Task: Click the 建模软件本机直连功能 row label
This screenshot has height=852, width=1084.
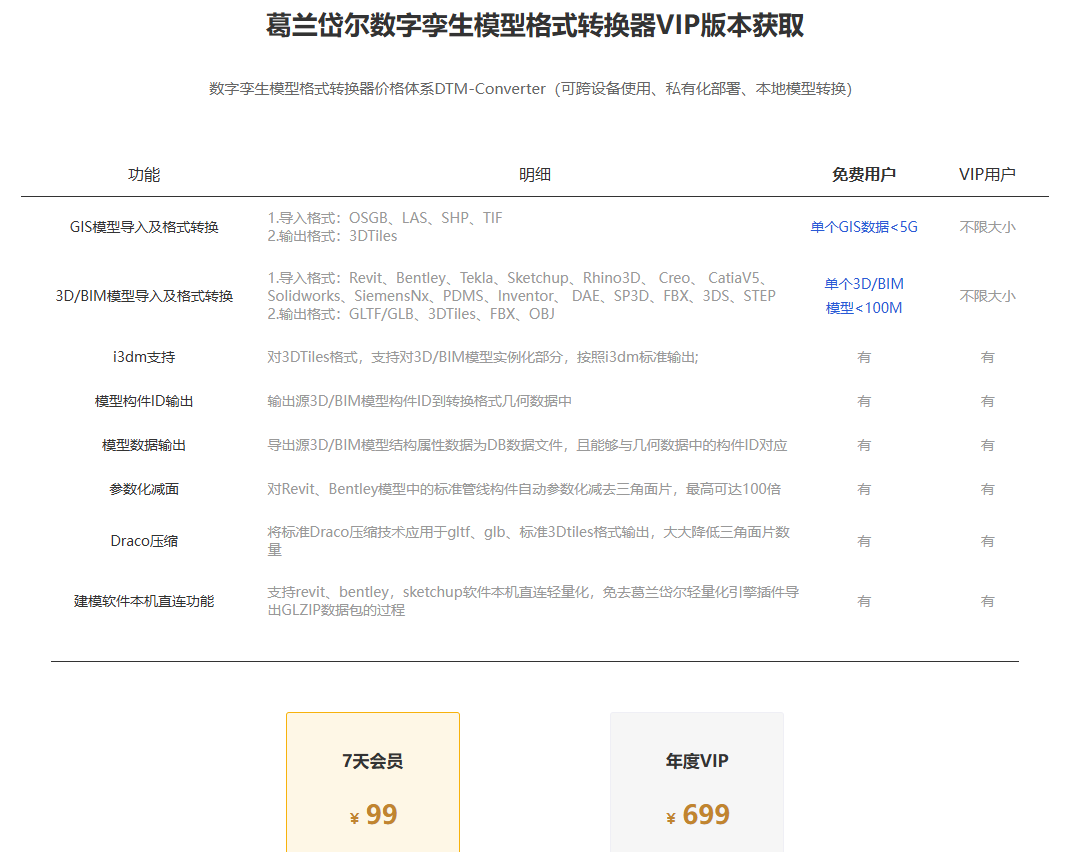Action: click(144, 601)
